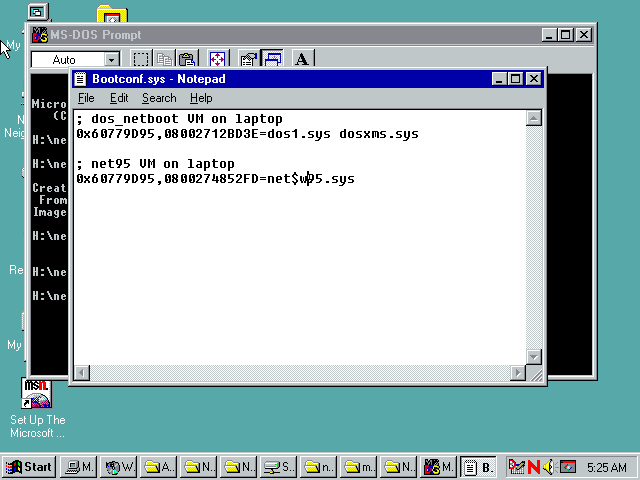Click the Copy icon in MS-DOS Prompt toolbar
This screenshot has height=480, width=640.
[164, 59]
